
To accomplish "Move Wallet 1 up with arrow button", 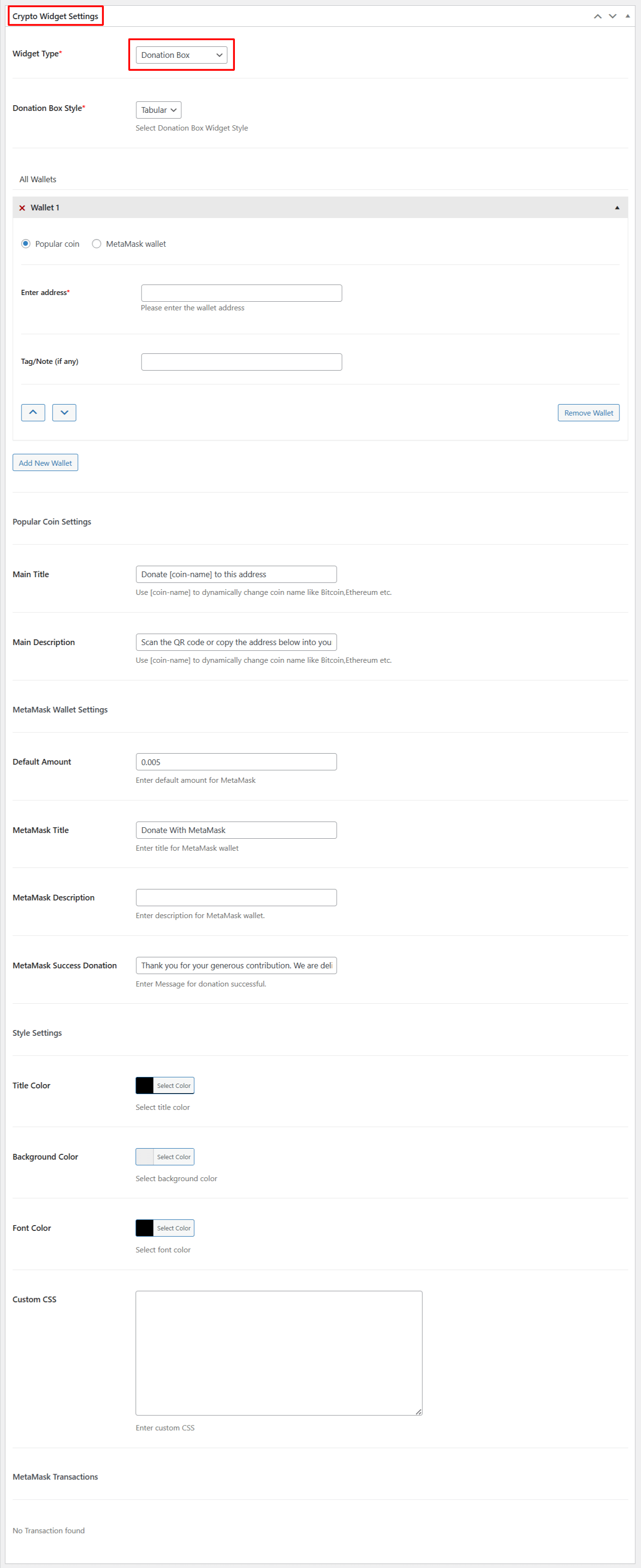I will click(33, 413).
